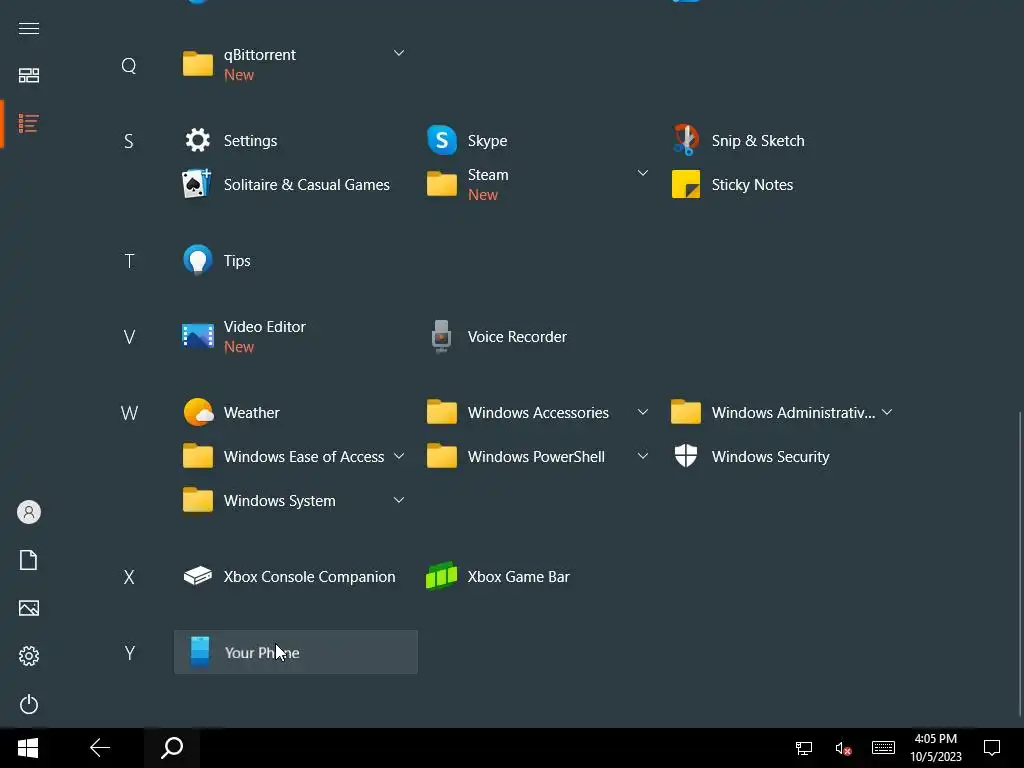Open the Windows PowerShell folder icon

[x=441, y=456]
